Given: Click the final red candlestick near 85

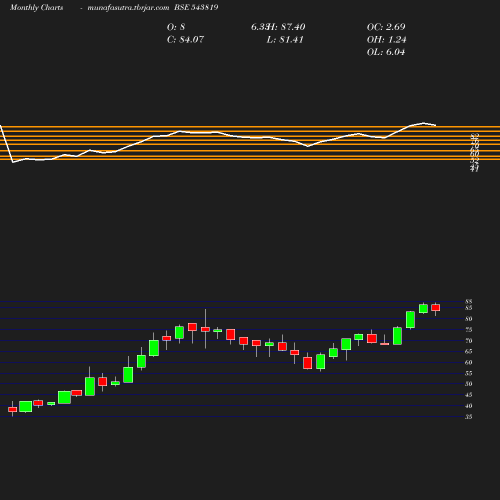Looking at the screenshot, I should (436, 308).
